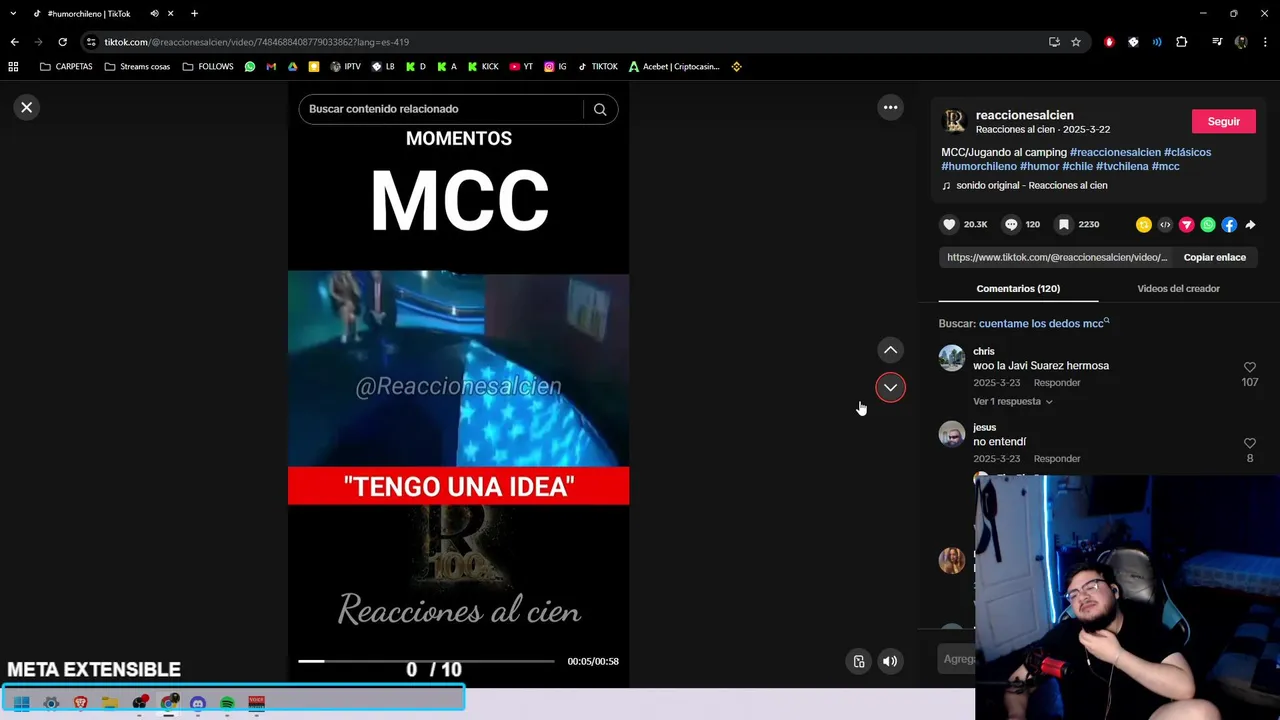Click the Seguir follow button
Viewport: 1280px width, 720px height.
click(1223, 121)
